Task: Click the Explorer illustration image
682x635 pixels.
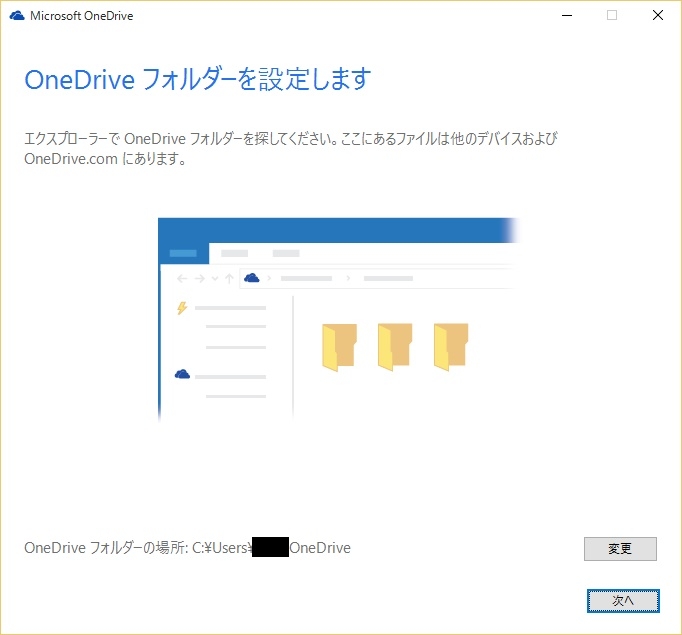Action: tap(338, 320)
